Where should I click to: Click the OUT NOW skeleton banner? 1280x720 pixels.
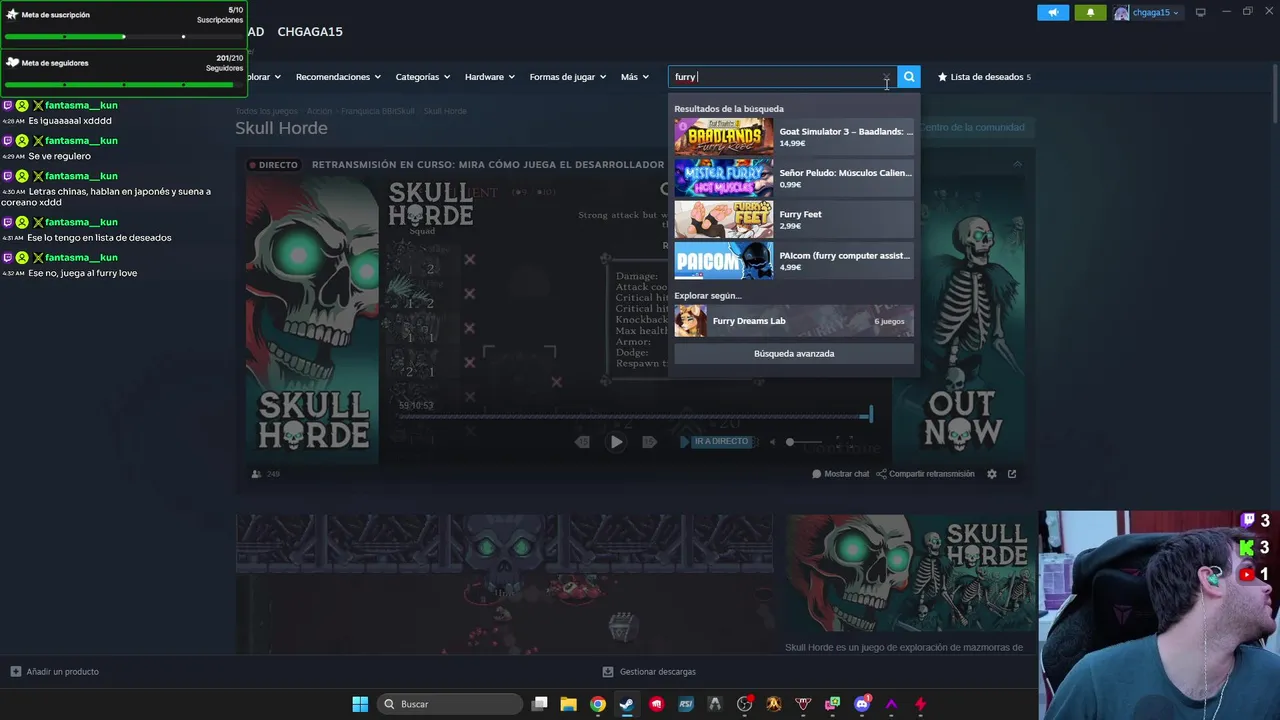point(959,320)
